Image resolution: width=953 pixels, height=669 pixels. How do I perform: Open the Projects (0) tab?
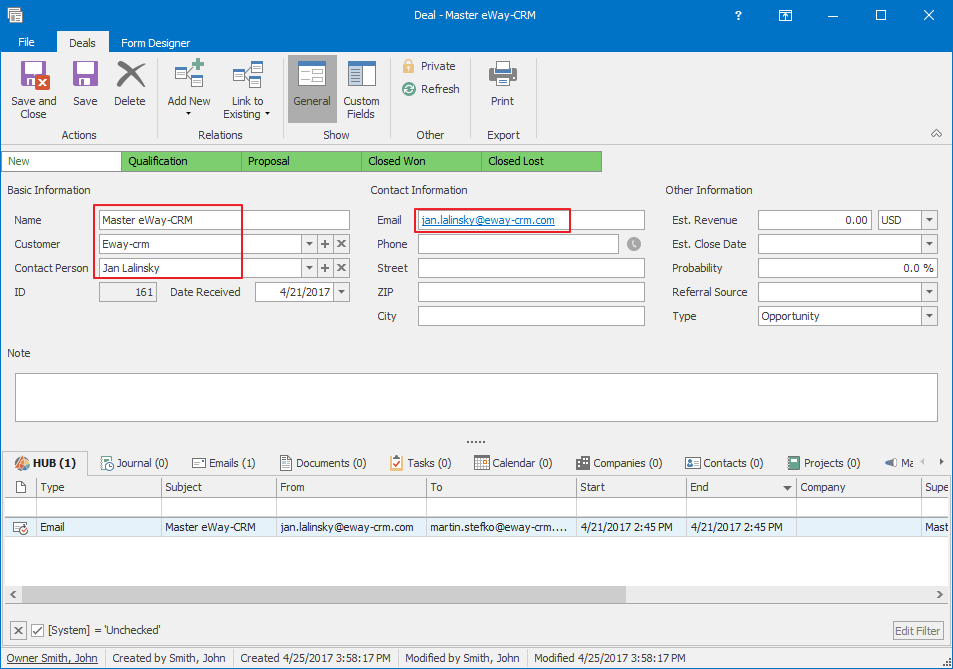tap(824, 463)
